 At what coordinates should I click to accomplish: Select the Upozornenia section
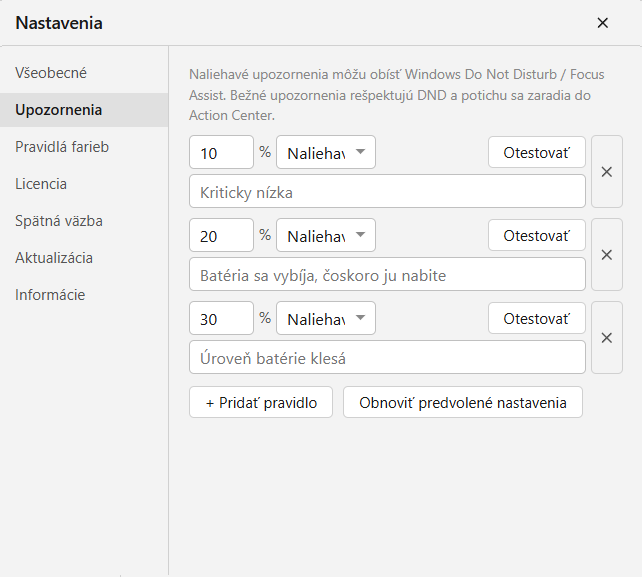(x=84, y=110)
